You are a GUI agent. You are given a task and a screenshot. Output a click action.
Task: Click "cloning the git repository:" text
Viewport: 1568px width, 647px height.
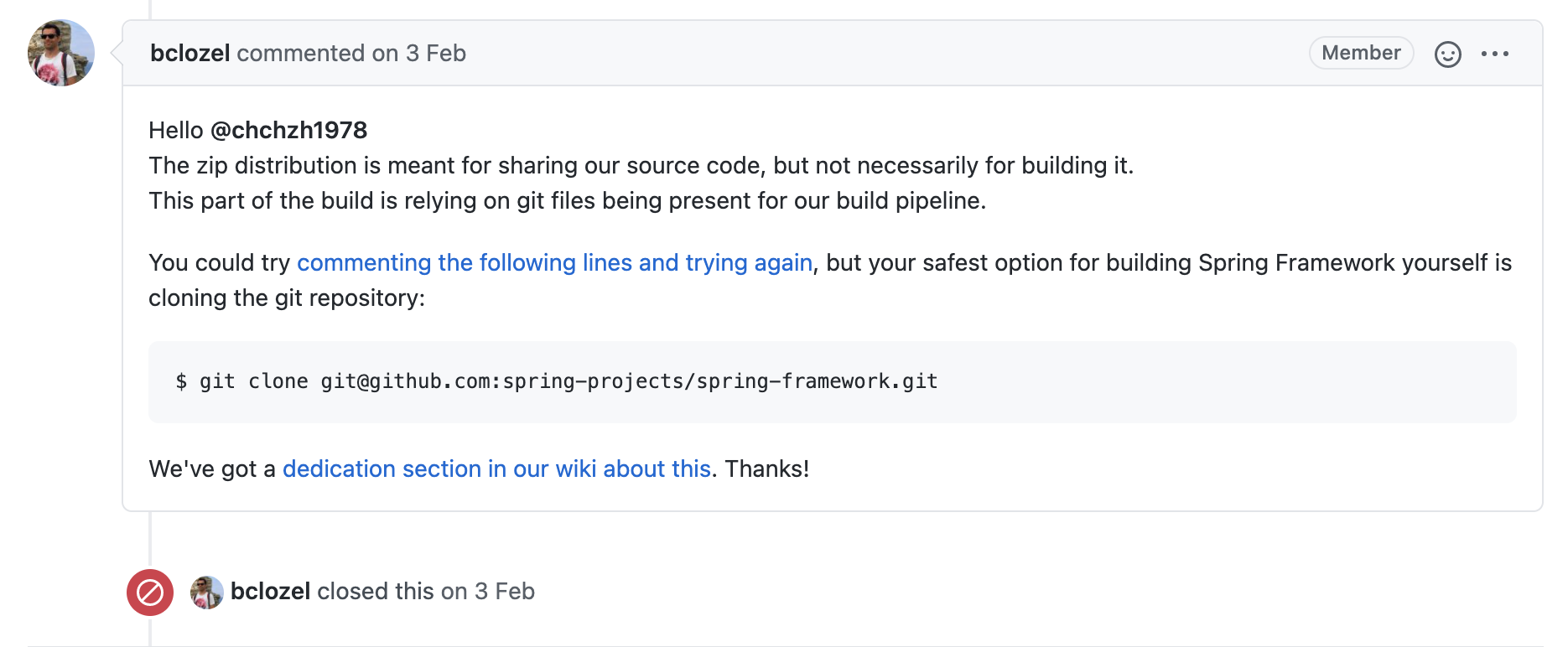click(x=287, y=298)
